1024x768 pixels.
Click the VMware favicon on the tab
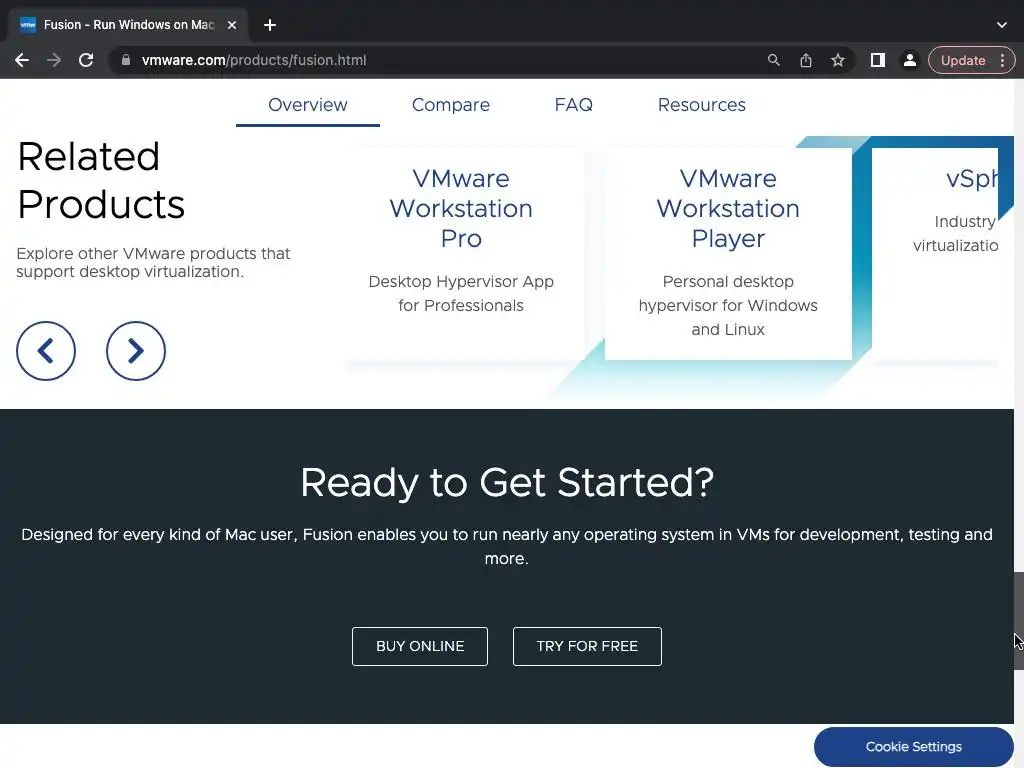(x=28, y=25)
